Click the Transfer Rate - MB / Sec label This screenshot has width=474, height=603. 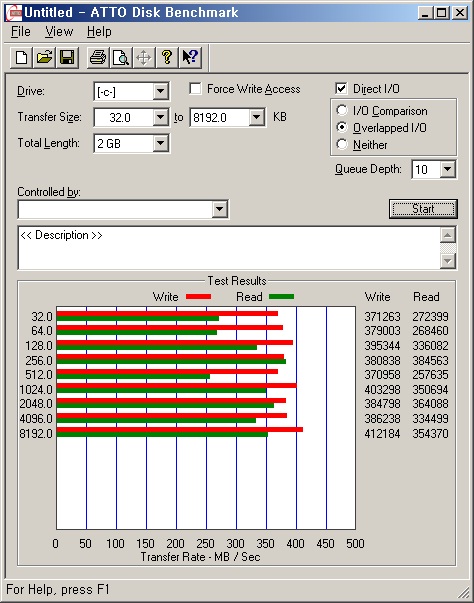[x=200, y=556]
